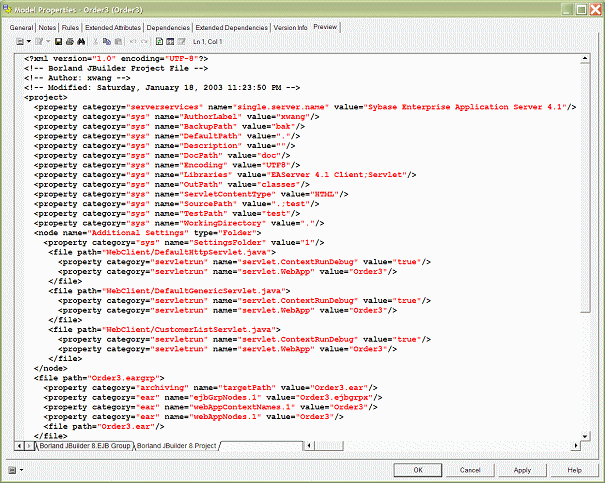The image size is (605, 483).
Task: Click the Cut scissors icon
Action: 96,41
